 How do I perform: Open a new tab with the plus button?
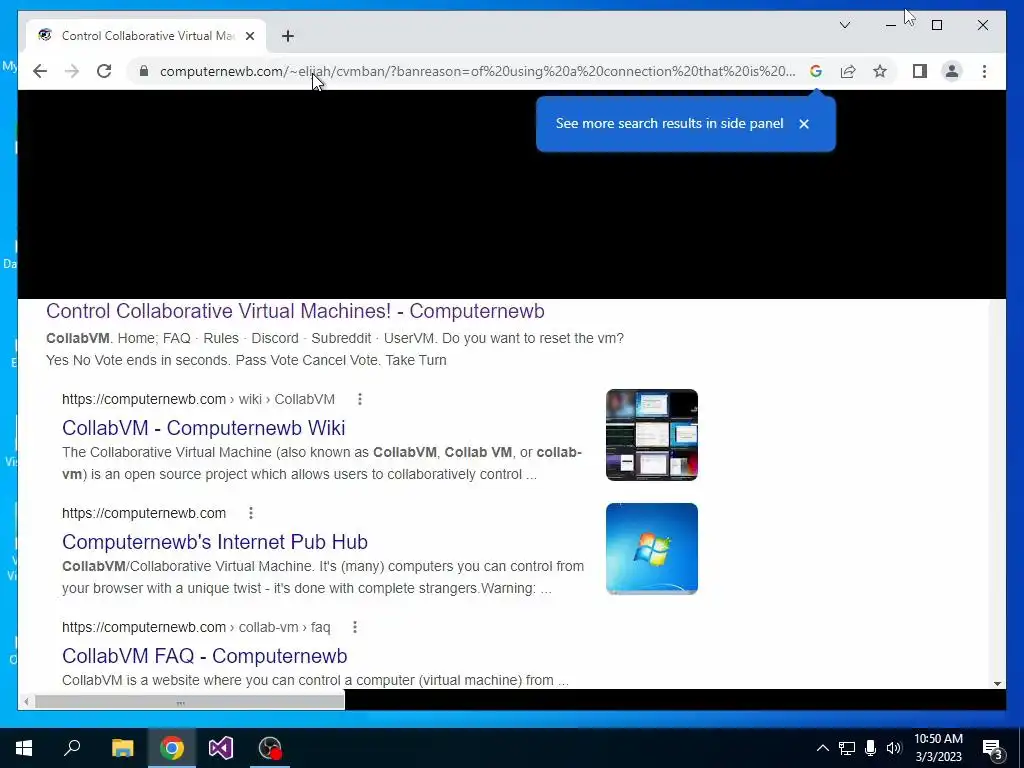288,36
